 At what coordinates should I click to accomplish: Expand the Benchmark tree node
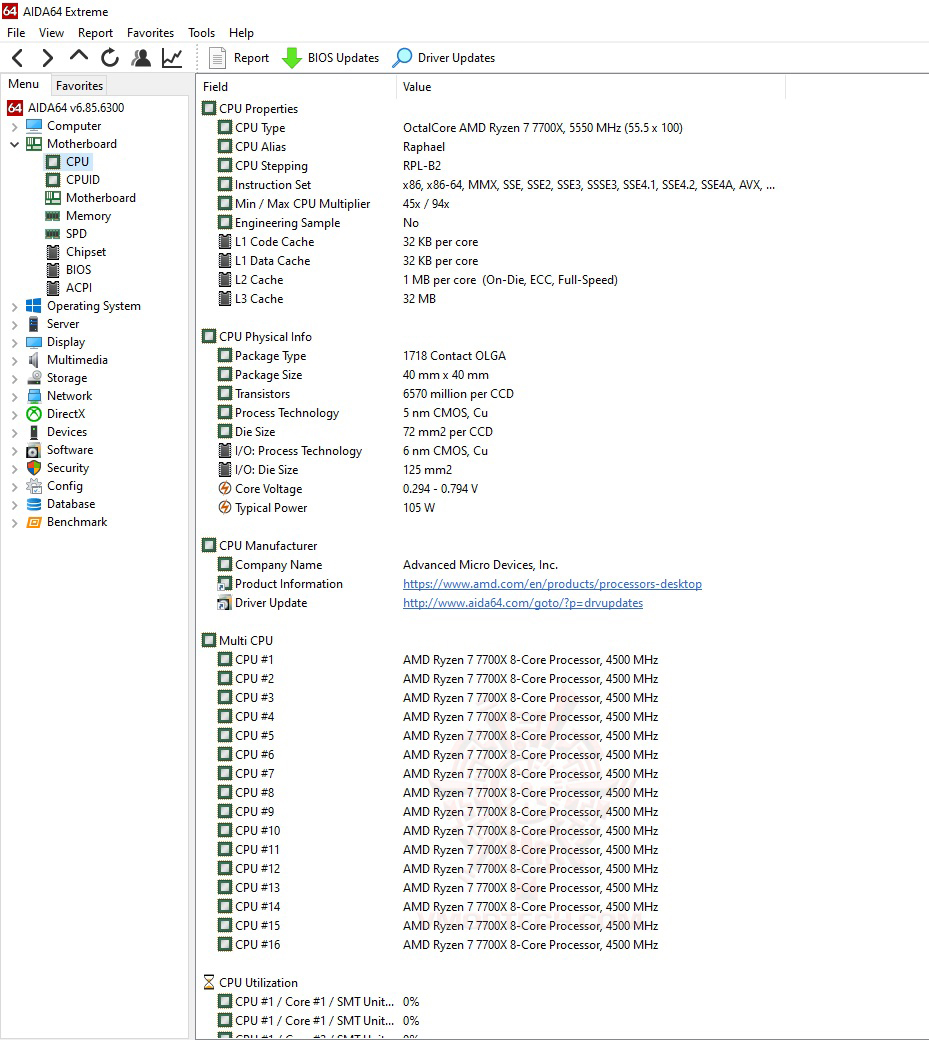(15, 523)
